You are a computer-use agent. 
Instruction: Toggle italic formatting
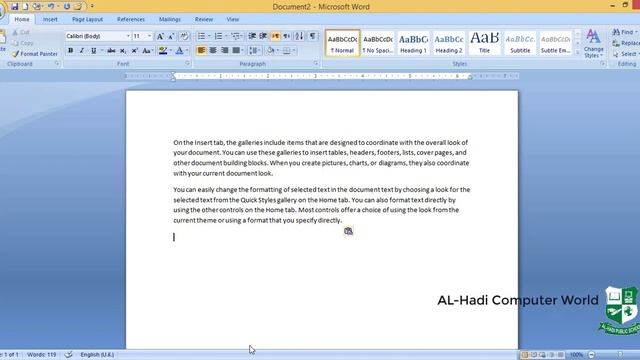(82, 51)
